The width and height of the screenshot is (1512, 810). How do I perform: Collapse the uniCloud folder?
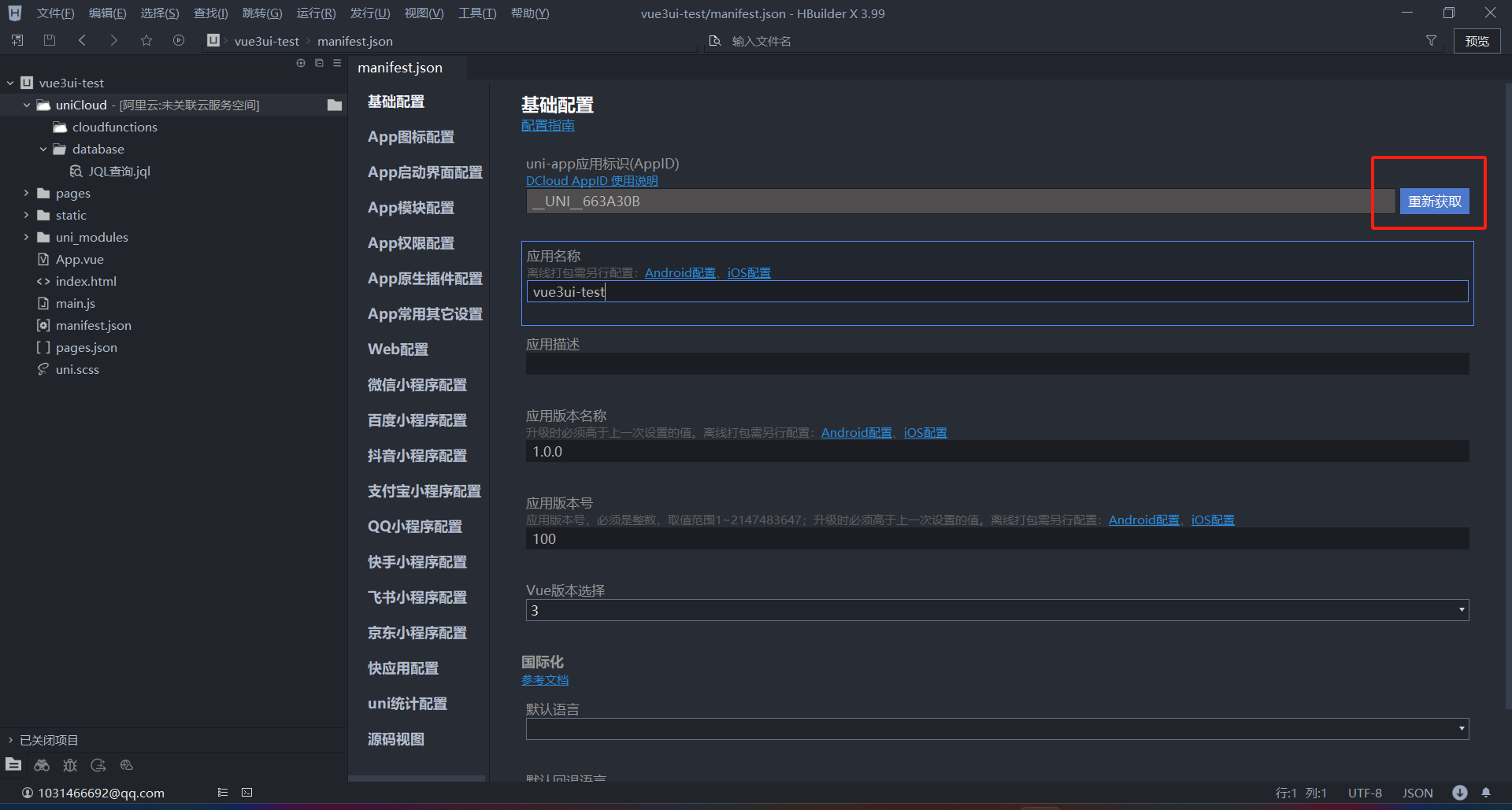click(27, 105)
